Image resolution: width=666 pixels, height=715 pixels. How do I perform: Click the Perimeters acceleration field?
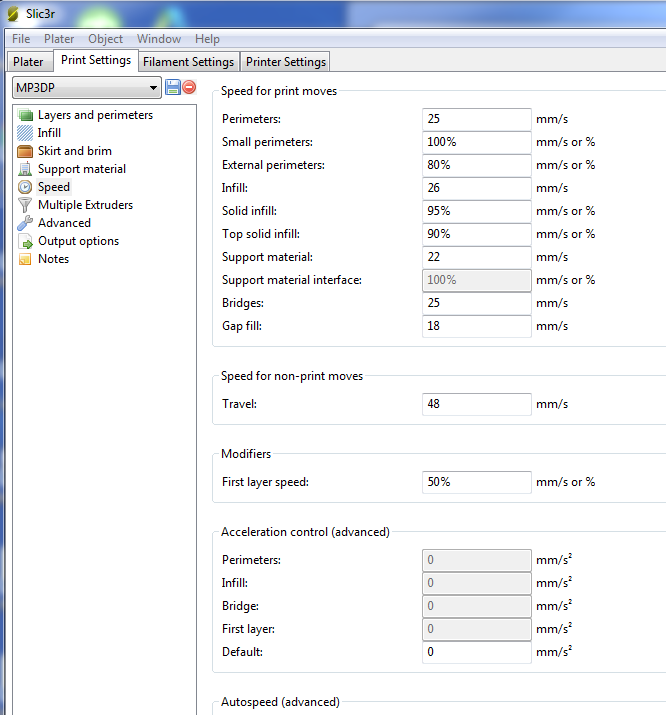476,560
